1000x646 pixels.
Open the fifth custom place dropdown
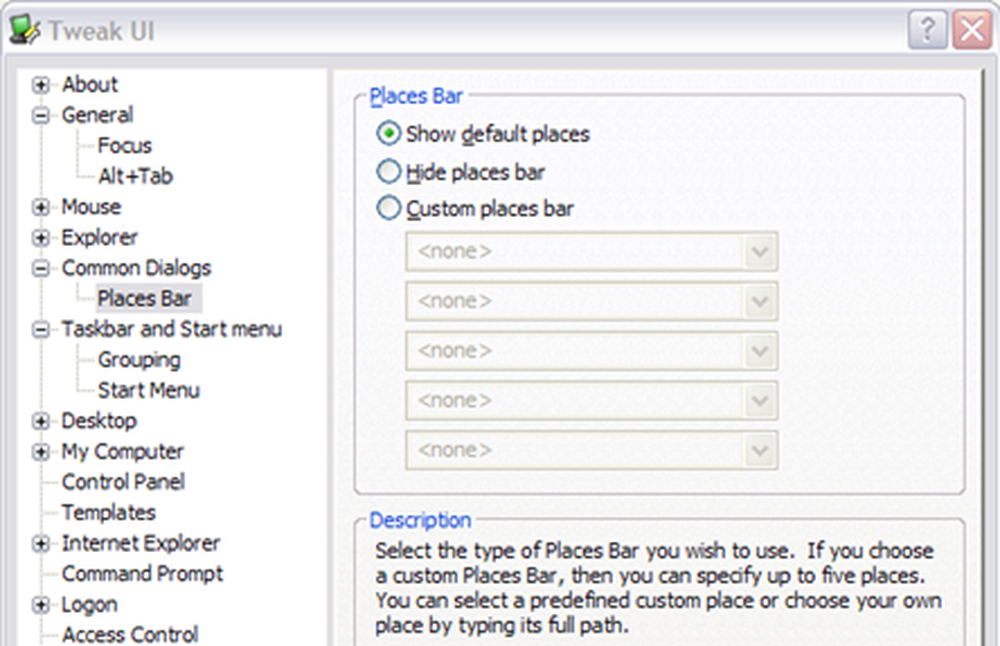click(x=760, y=450)
